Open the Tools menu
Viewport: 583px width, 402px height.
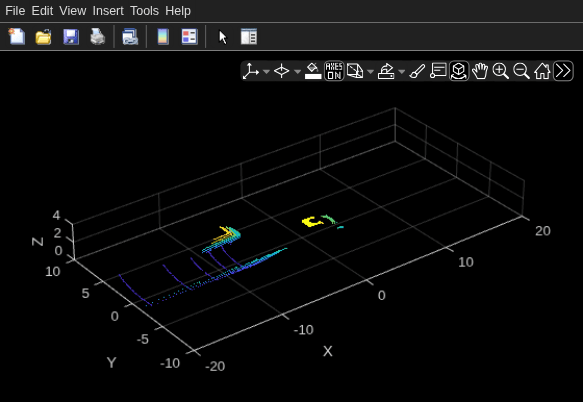point(144,11)
